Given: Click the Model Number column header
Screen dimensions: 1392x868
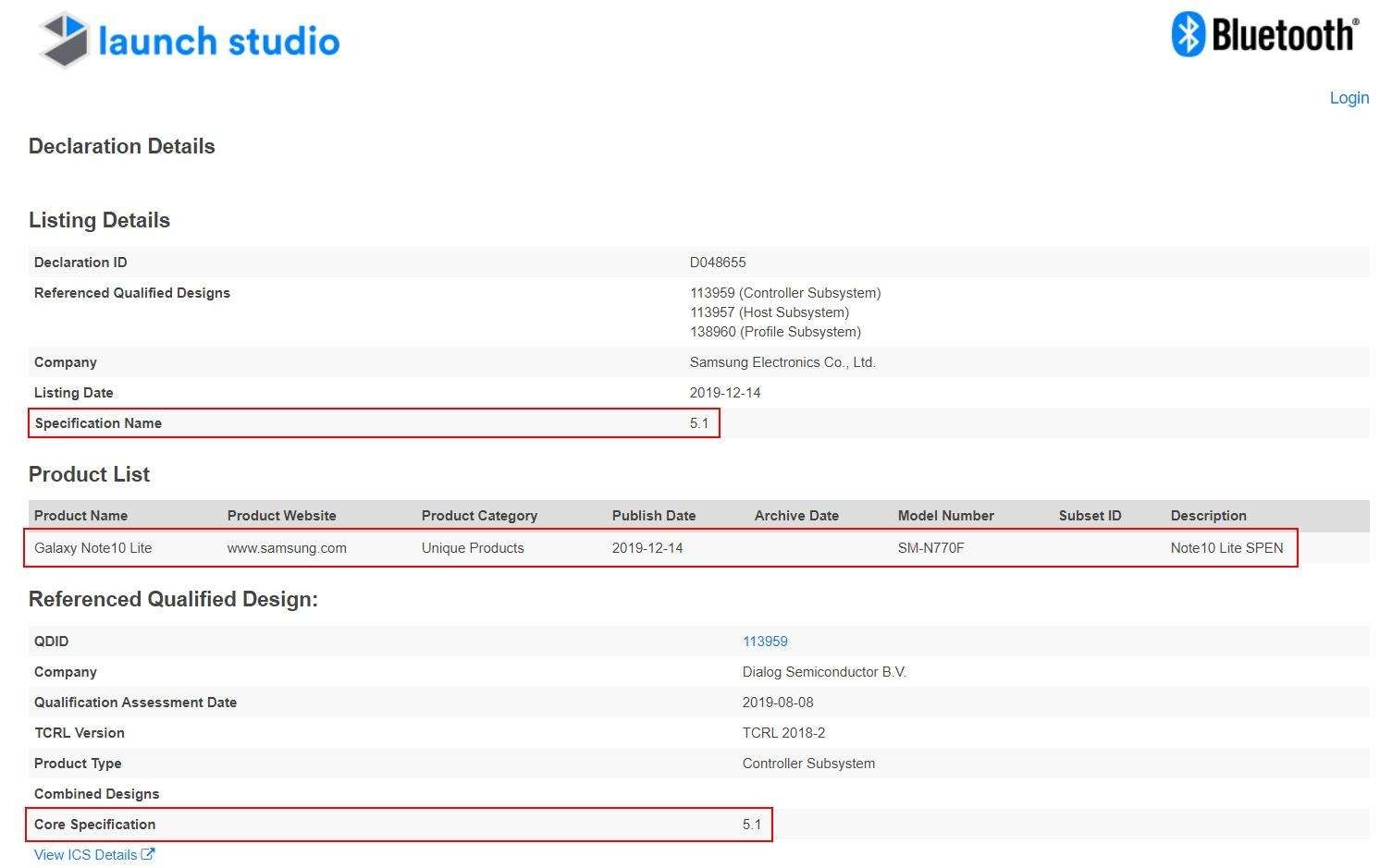Looking at the screenshot, I should coord(945,516).
